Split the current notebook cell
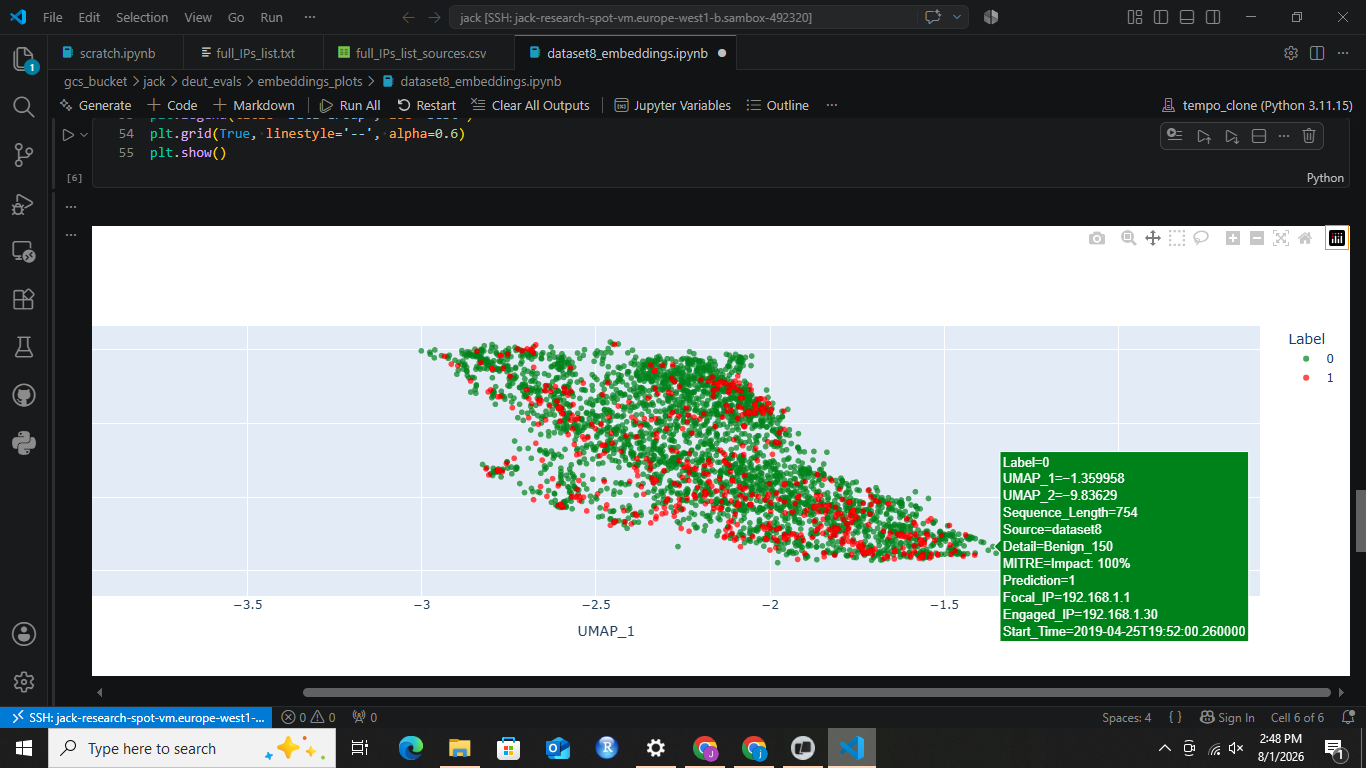Screen dimensions: 1366x768 coord(1259,136)
